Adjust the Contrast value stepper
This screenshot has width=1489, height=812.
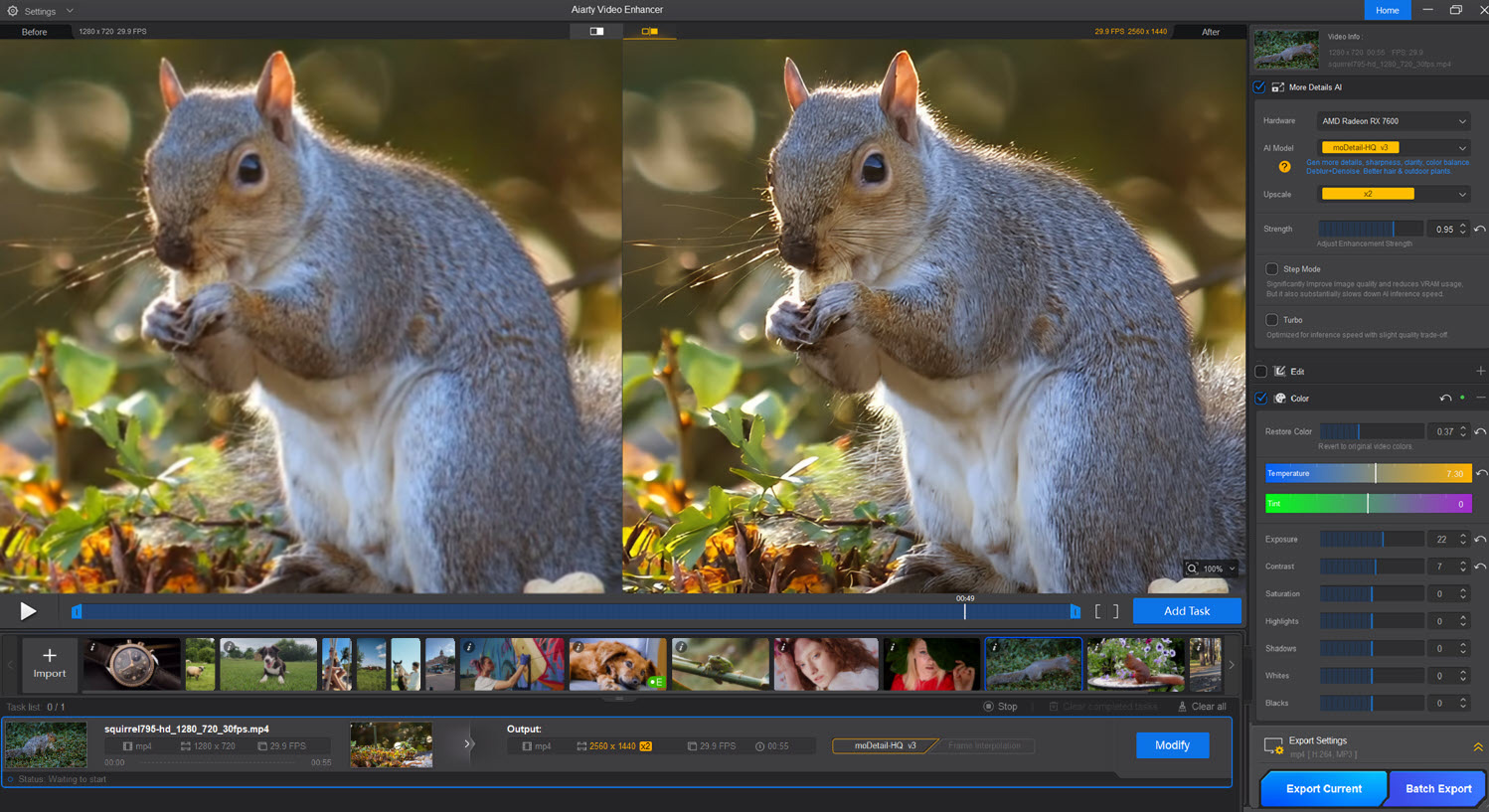[x=1462, y=567]
